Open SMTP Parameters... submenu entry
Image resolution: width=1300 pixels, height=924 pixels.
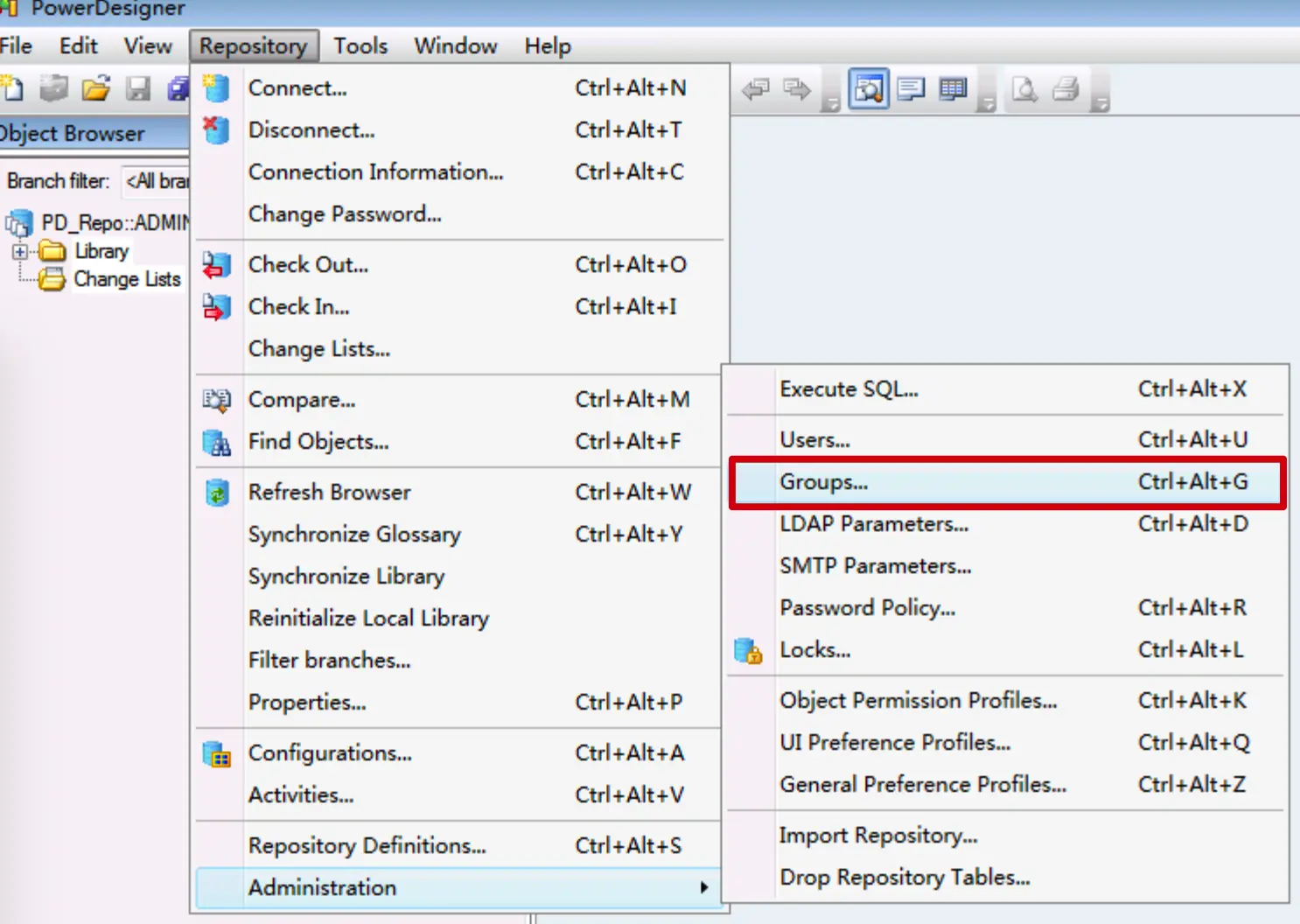tap(1006, 565)
